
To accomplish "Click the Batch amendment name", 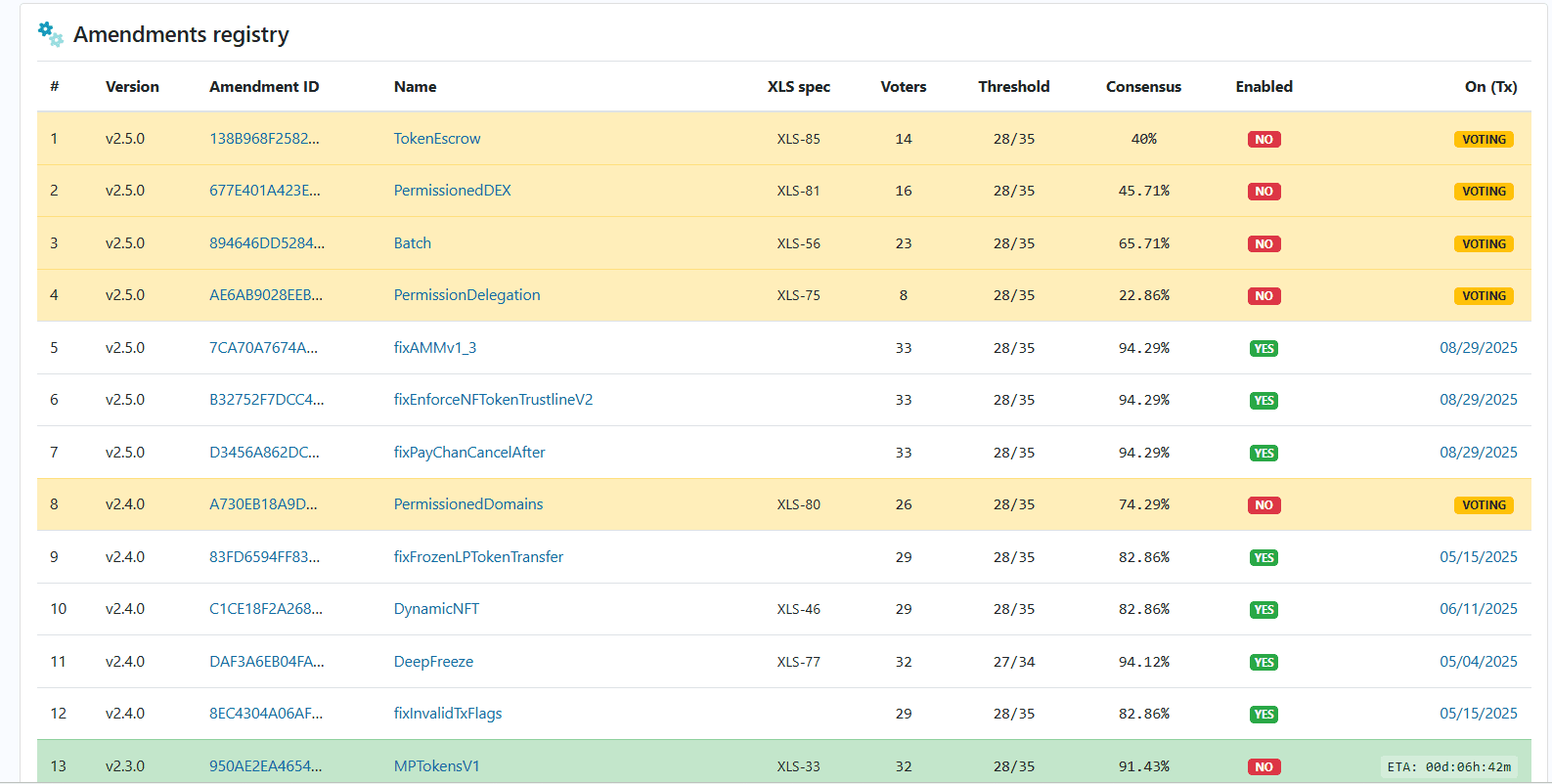I will point(412,243).
